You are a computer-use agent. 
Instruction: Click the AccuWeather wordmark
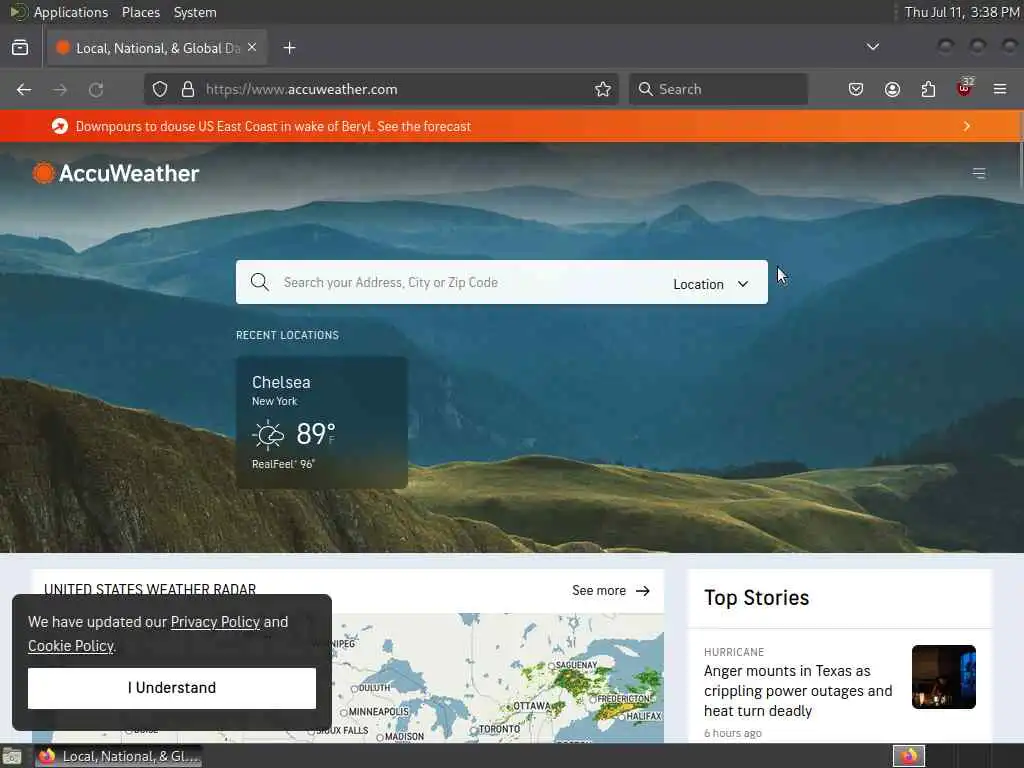129,173
